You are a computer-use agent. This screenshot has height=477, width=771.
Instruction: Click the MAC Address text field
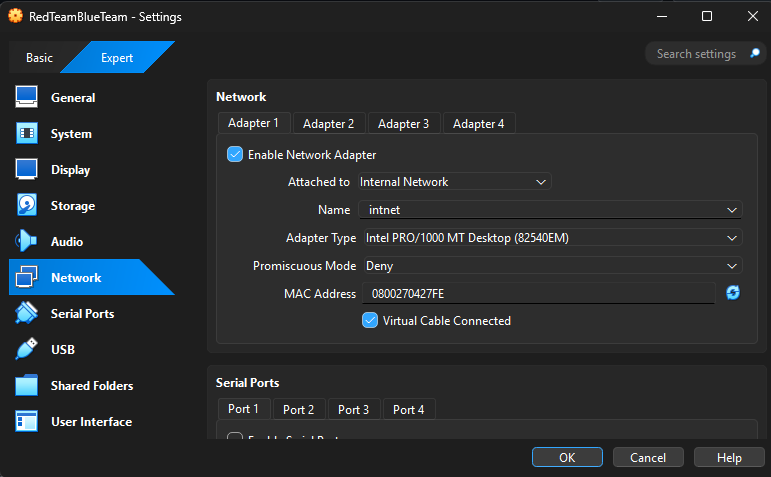click(x=538, y=294)
